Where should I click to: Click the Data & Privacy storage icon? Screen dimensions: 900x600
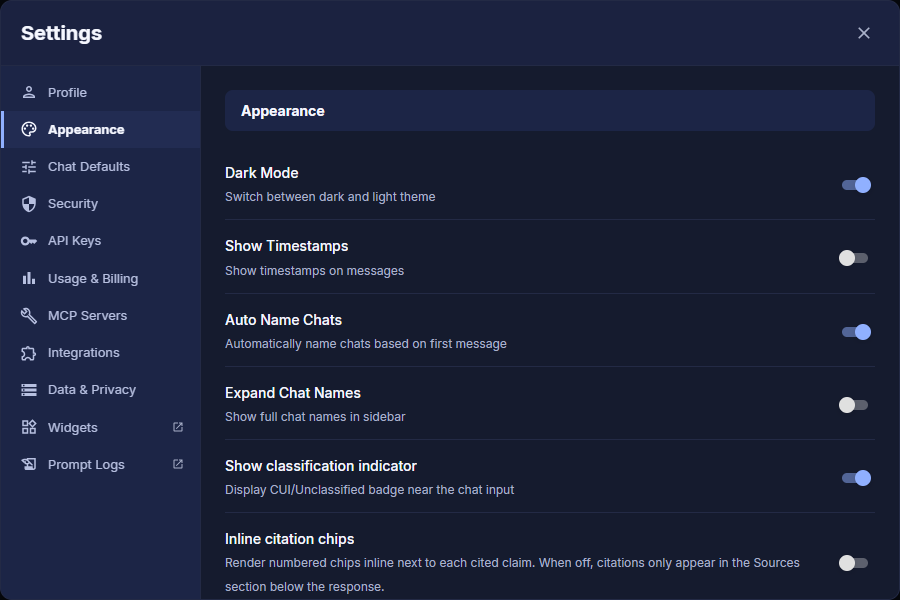coord(29,390)
